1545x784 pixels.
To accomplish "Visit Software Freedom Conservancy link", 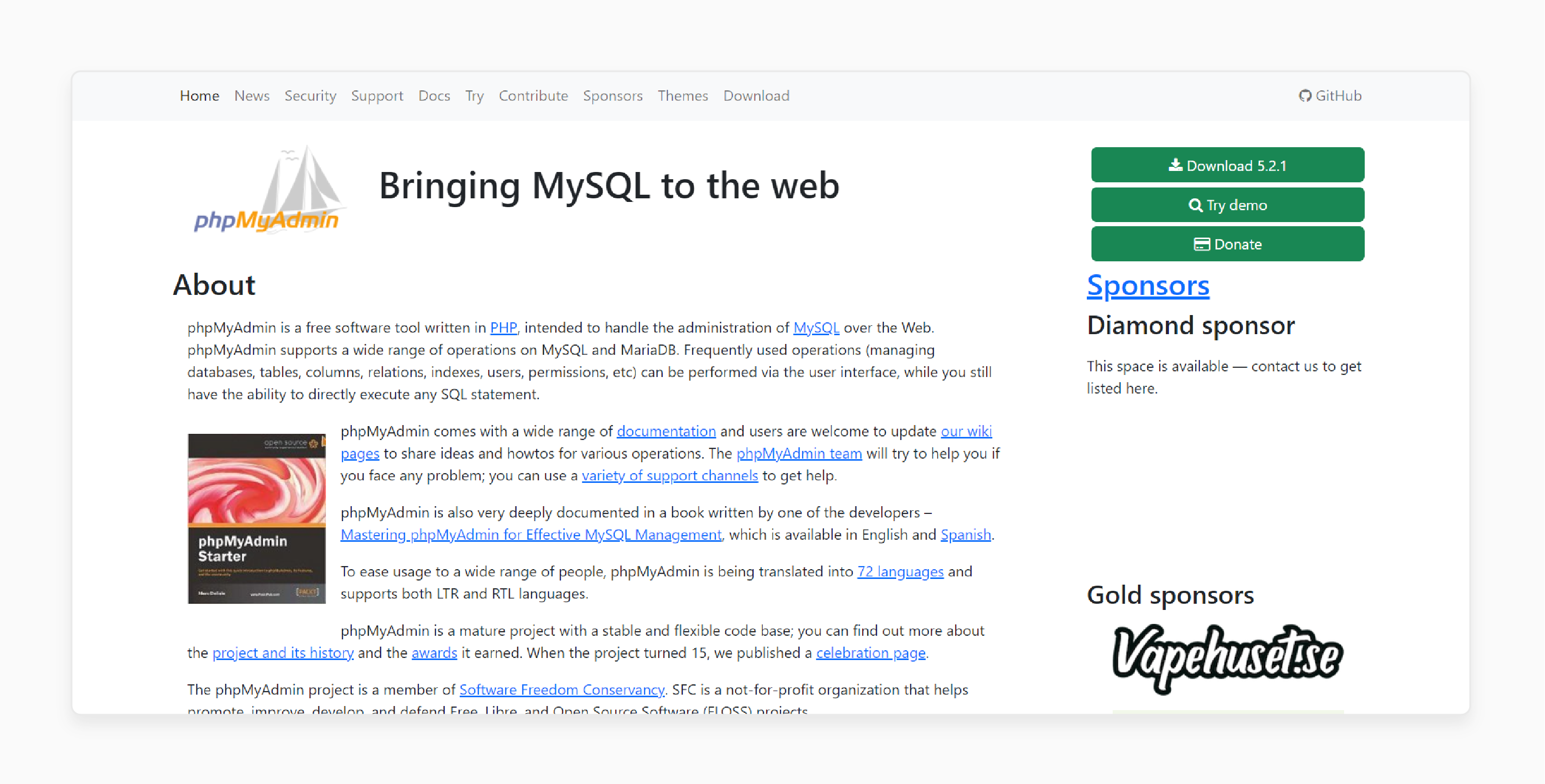I will 562,690.
